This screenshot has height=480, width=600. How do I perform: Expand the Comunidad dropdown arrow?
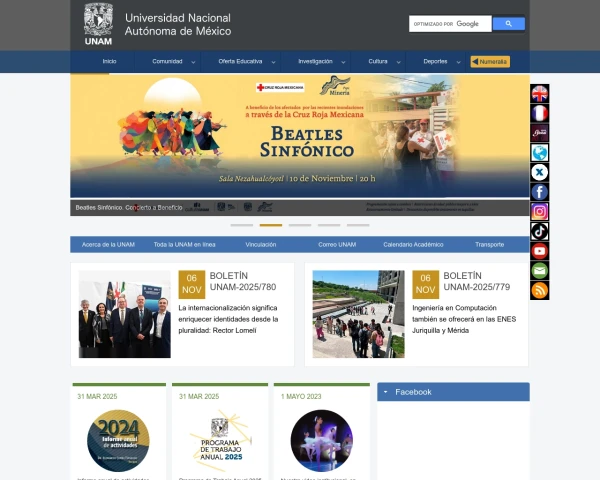coord(193,62)
